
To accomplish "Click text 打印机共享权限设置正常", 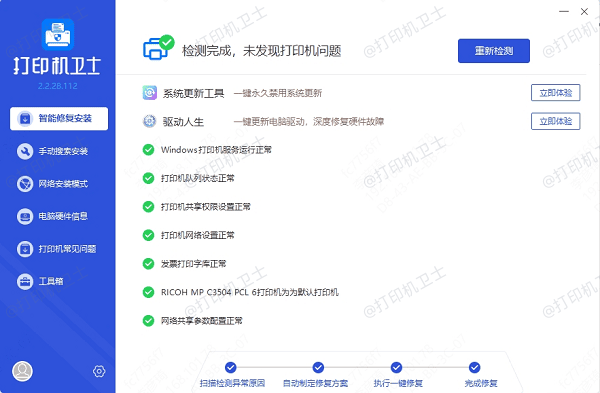I will point(205,207).
